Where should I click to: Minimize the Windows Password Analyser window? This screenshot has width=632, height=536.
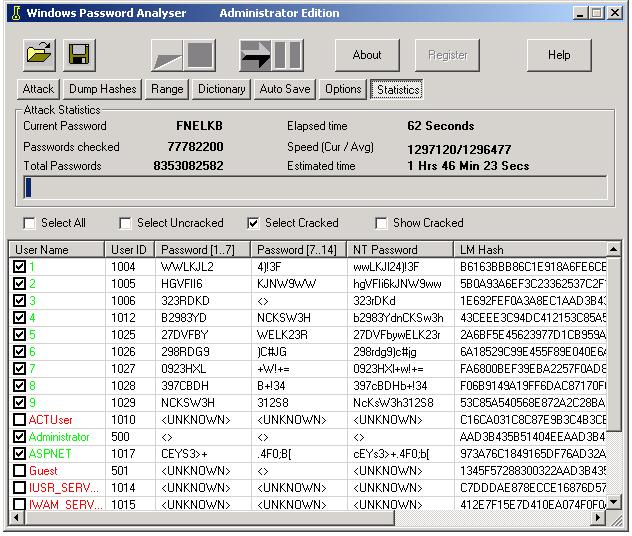580,13
